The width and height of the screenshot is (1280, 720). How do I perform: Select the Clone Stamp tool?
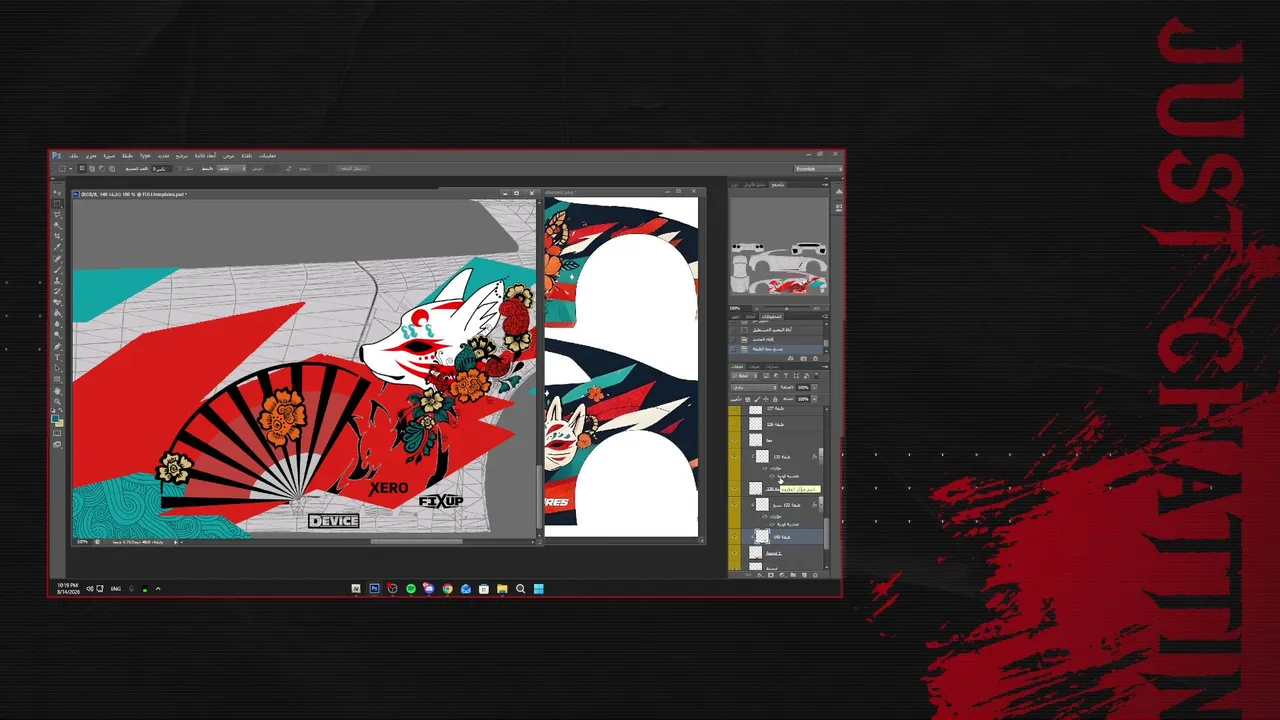coord(57,281)
